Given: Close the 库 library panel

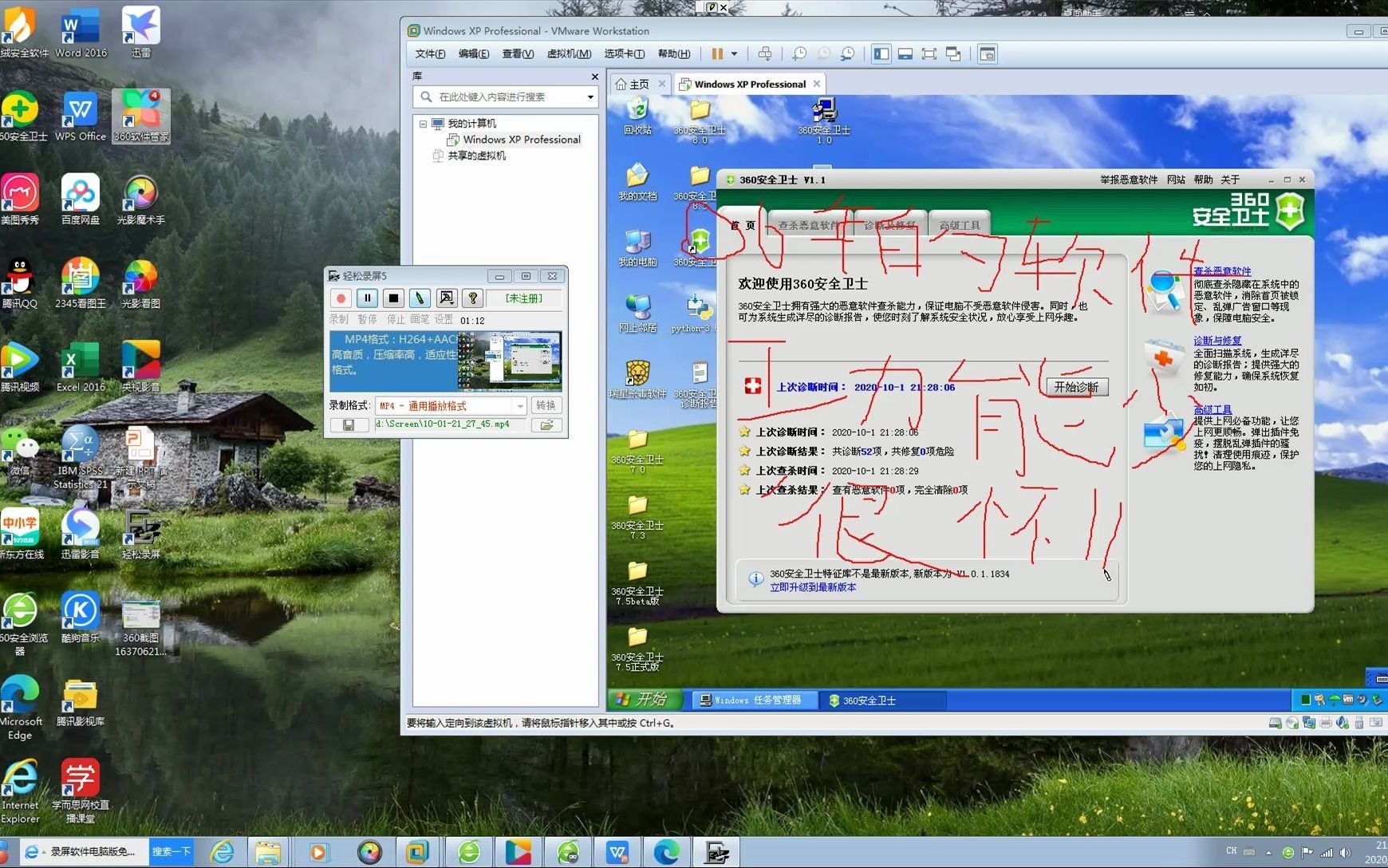Looking at the screenshot, I should (594, 77).
